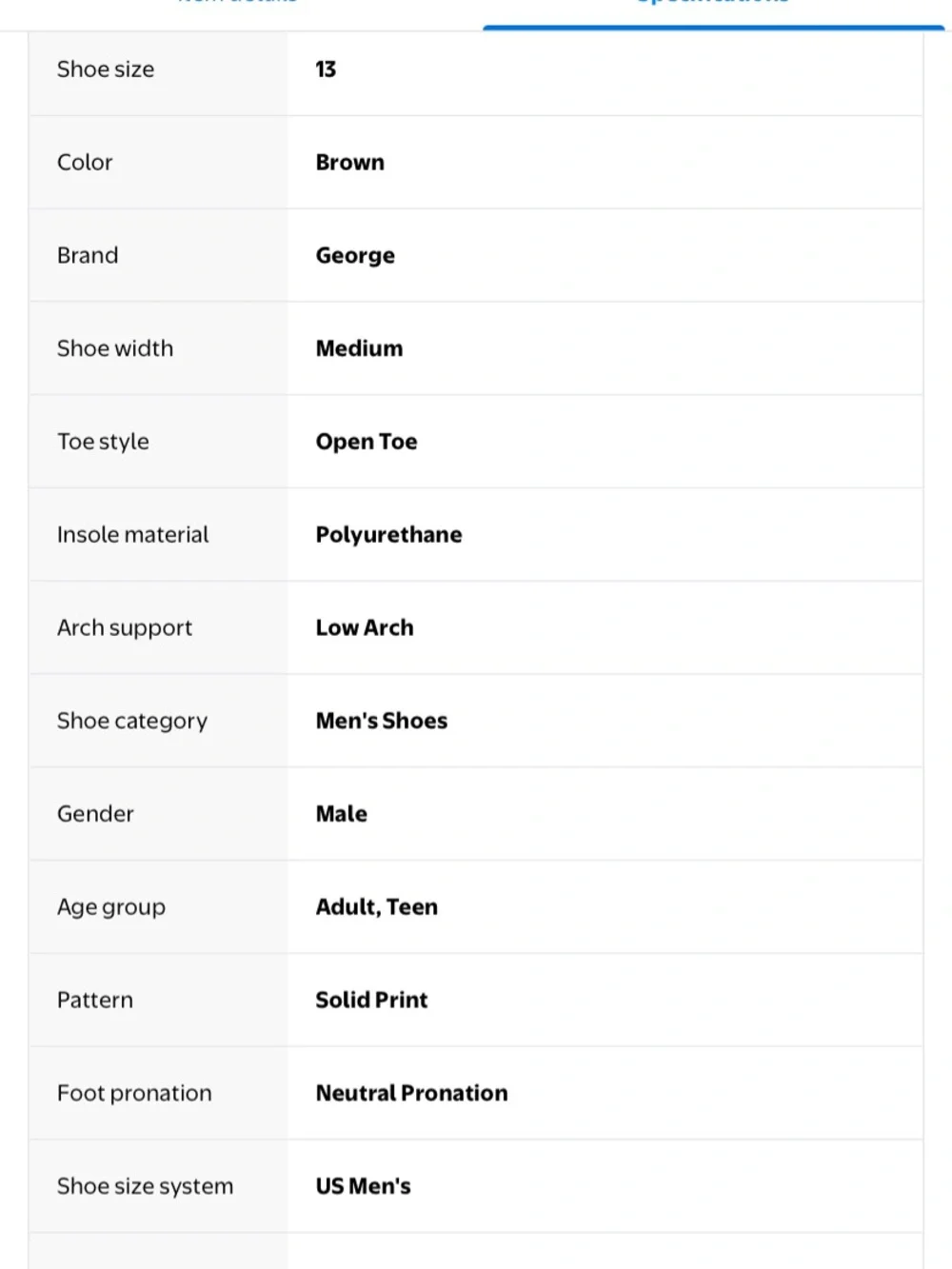Click the Adult, Teen age group value

(x=377, y=907)
